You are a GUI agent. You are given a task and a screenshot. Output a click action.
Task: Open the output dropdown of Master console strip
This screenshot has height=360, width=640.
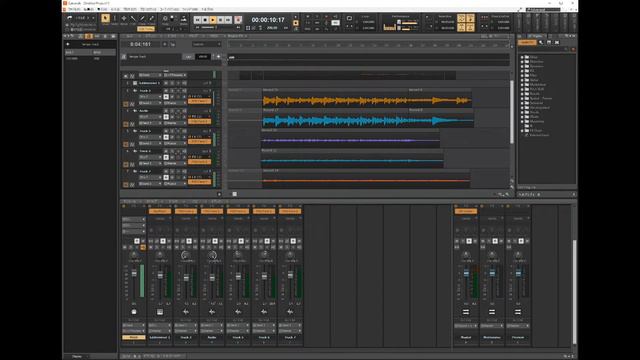(x=466, y=326)
